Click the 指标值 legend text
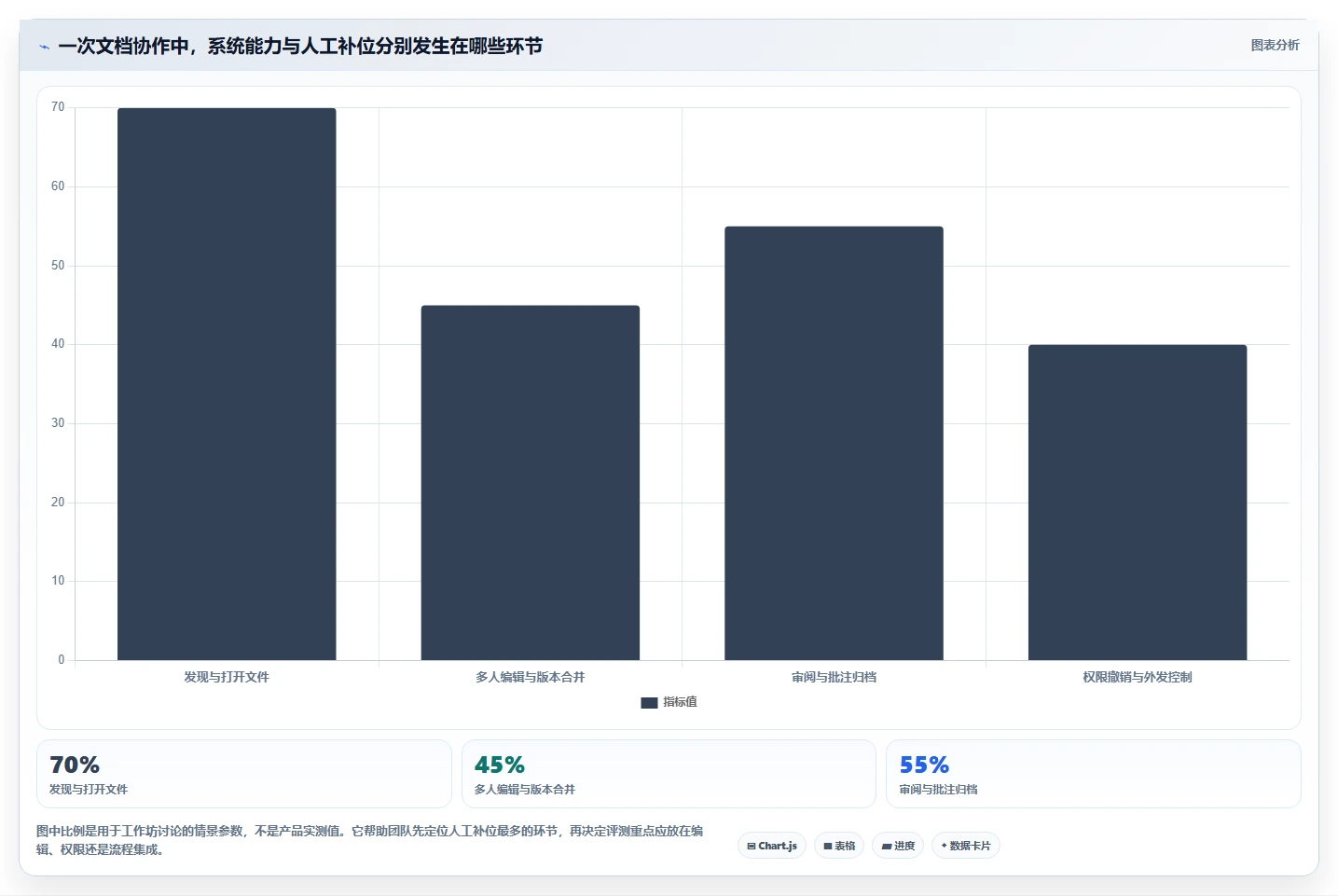 click(680, 702)
